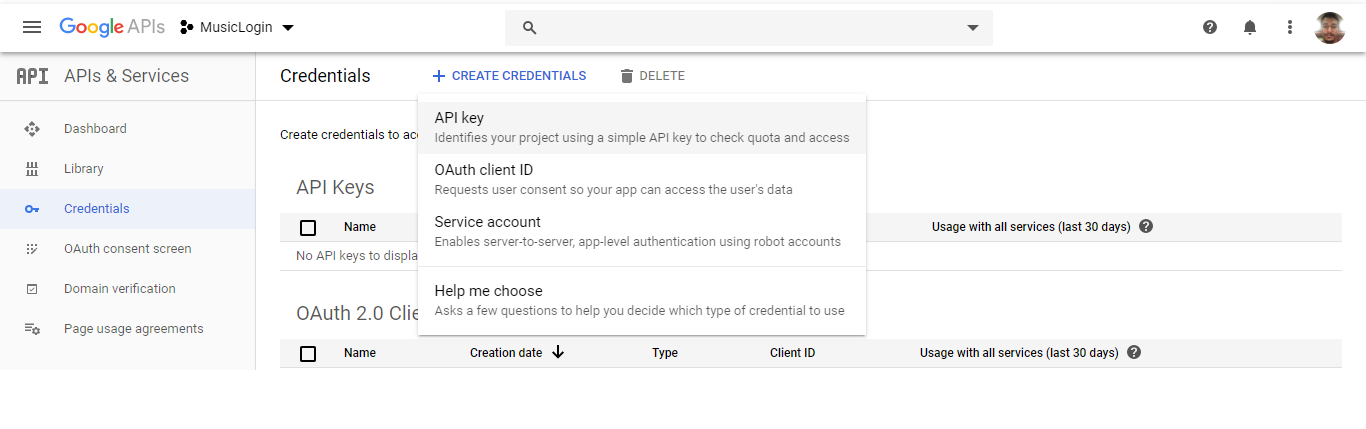Screen dimensions: 1366x429
Task: Open the hamburger navigation menu
Action: pyautogui.click(x=32, y=27)
